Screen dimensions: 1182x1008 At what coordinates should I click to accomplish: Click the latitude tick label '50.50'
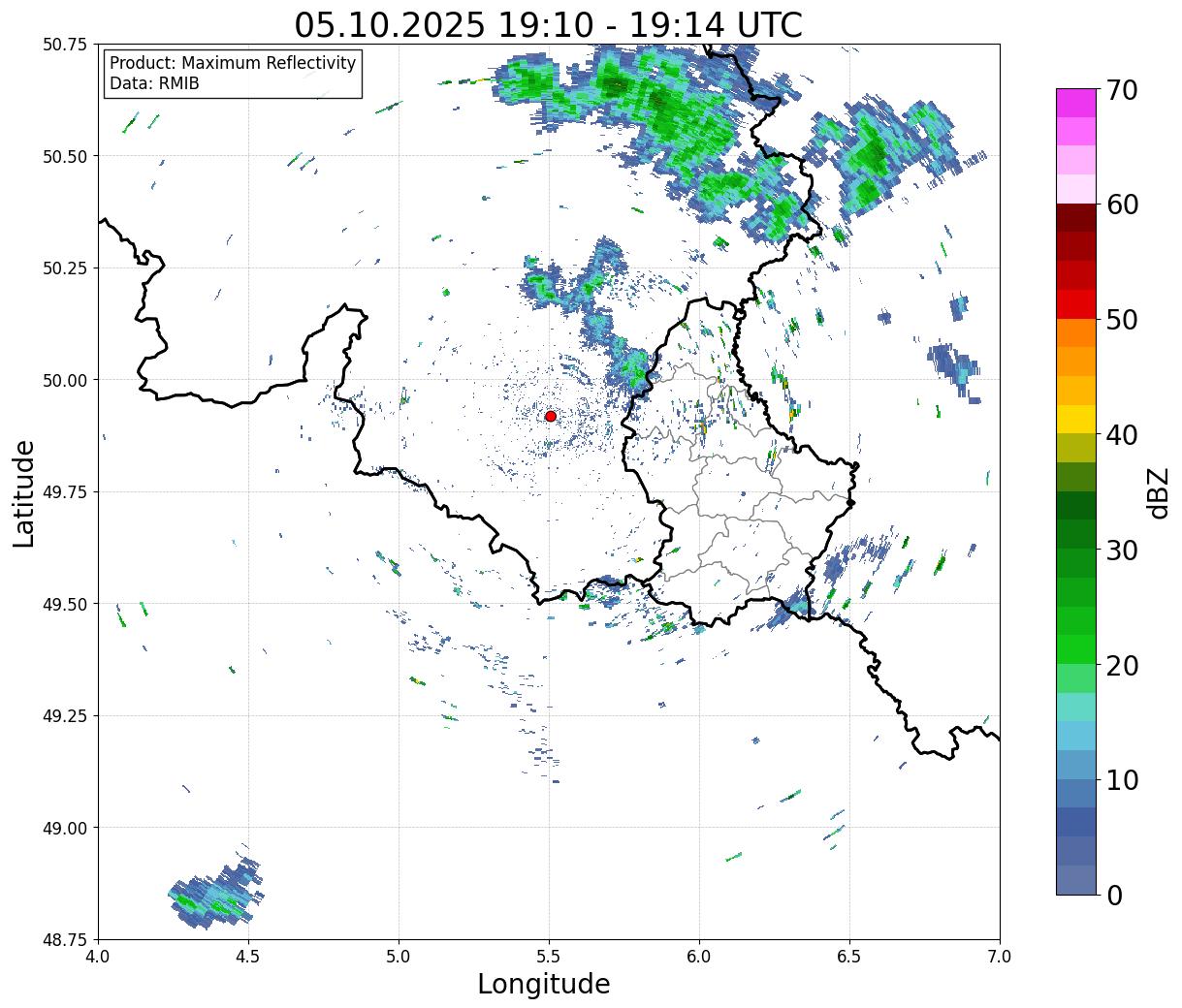pyautogui.click(x=64, y=156)
